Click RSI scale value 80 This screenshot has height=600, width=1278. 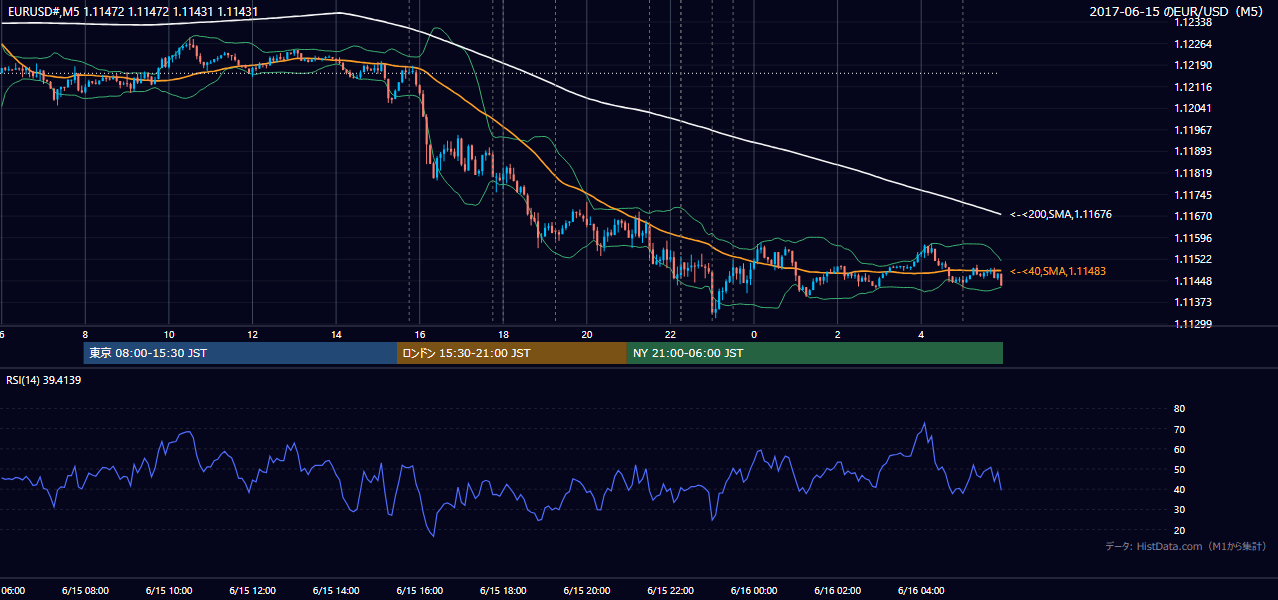(1179, 409)
